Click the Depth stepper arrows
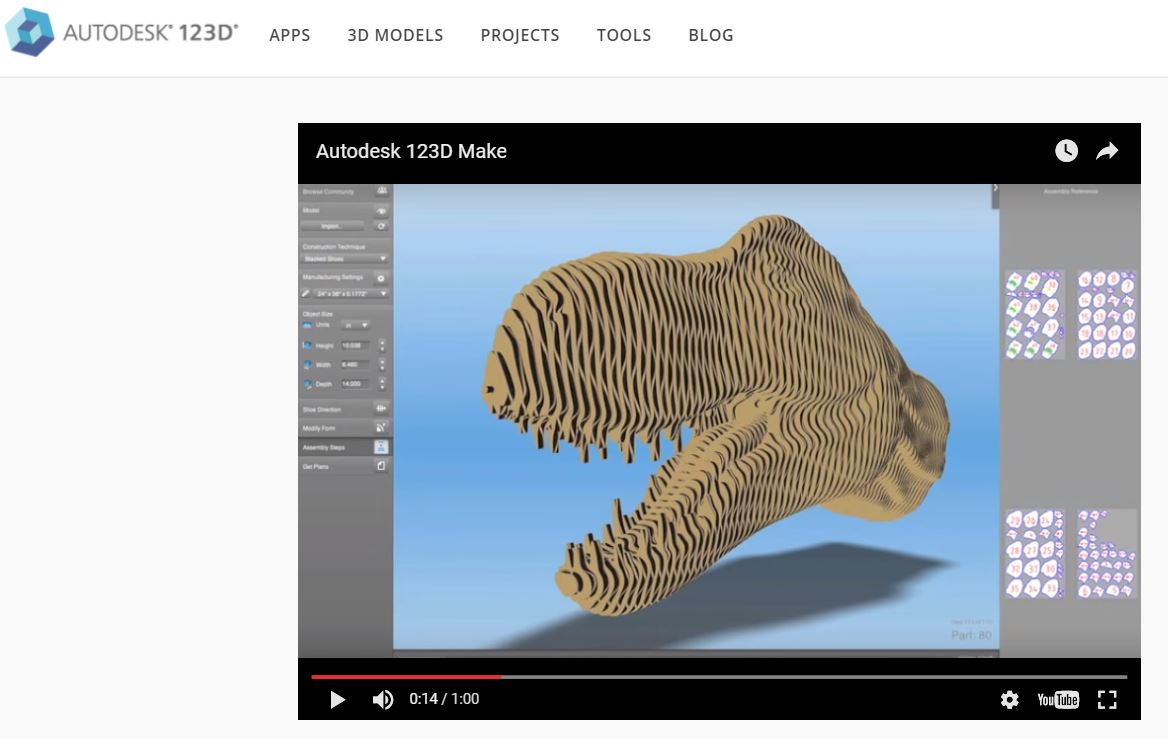Image resolution: width=1168 pixels, height=739 pixels. (x=382, y=384)
